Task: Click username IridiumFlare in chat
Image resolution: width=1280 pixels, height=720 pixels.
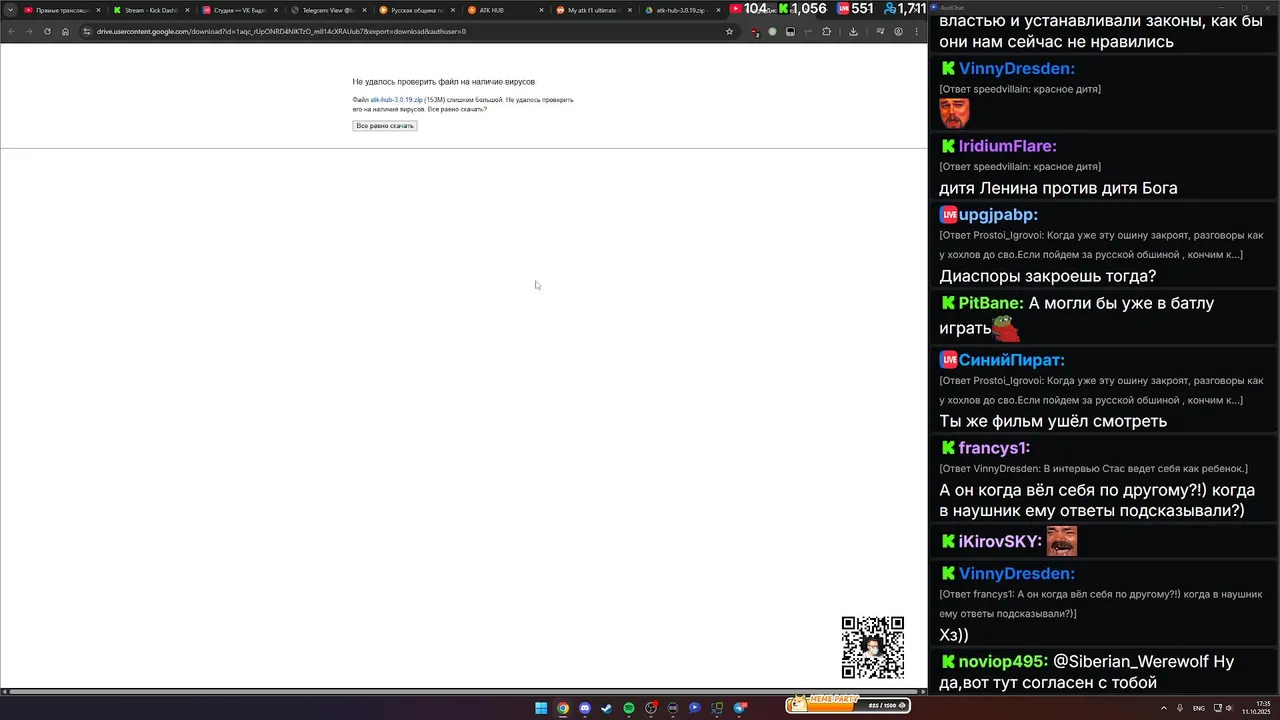Action: pos(1007,146)
